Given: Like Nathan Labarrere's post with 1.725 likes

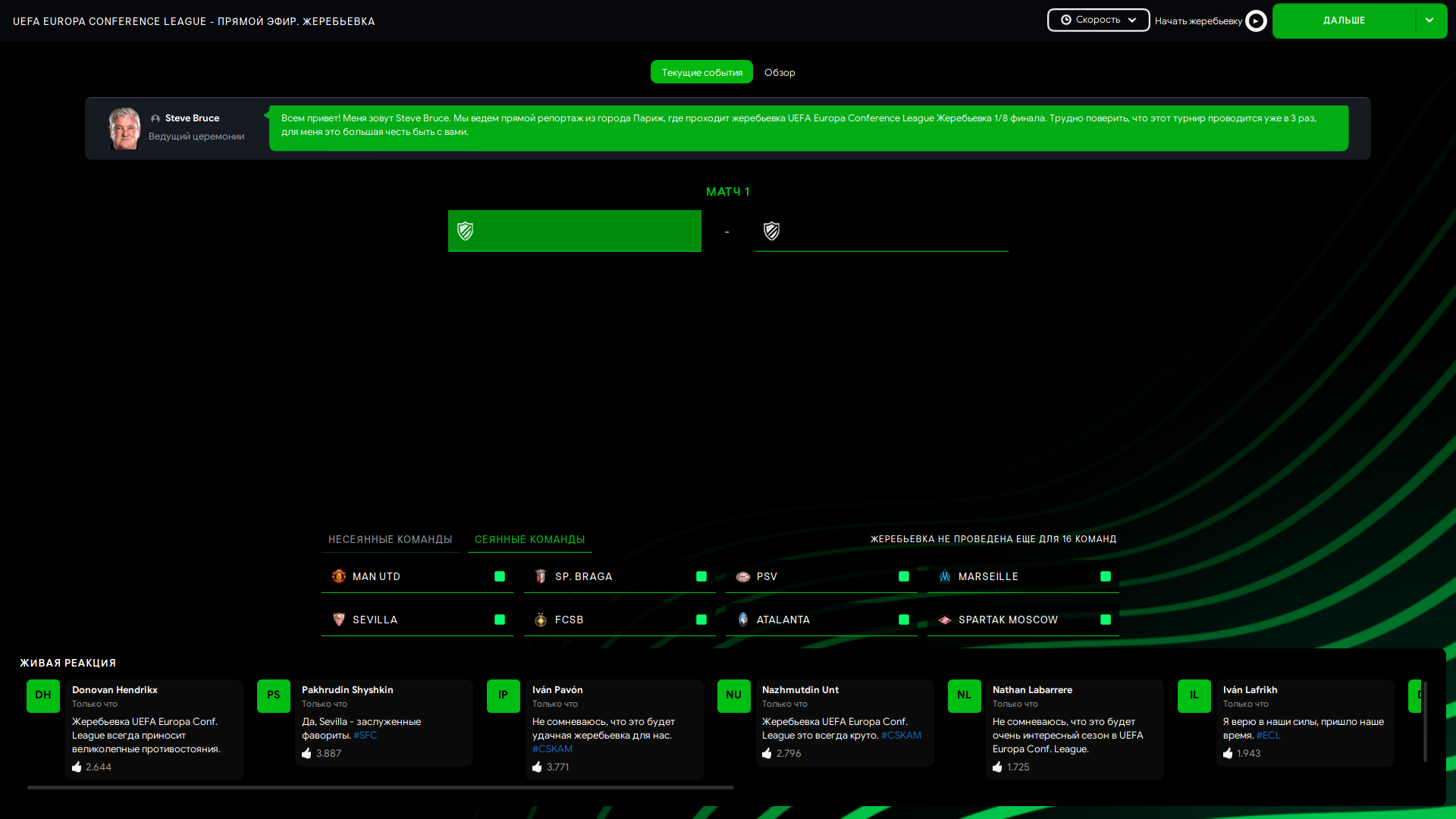Looking at the screenshot, I should (x=997, y=767).
